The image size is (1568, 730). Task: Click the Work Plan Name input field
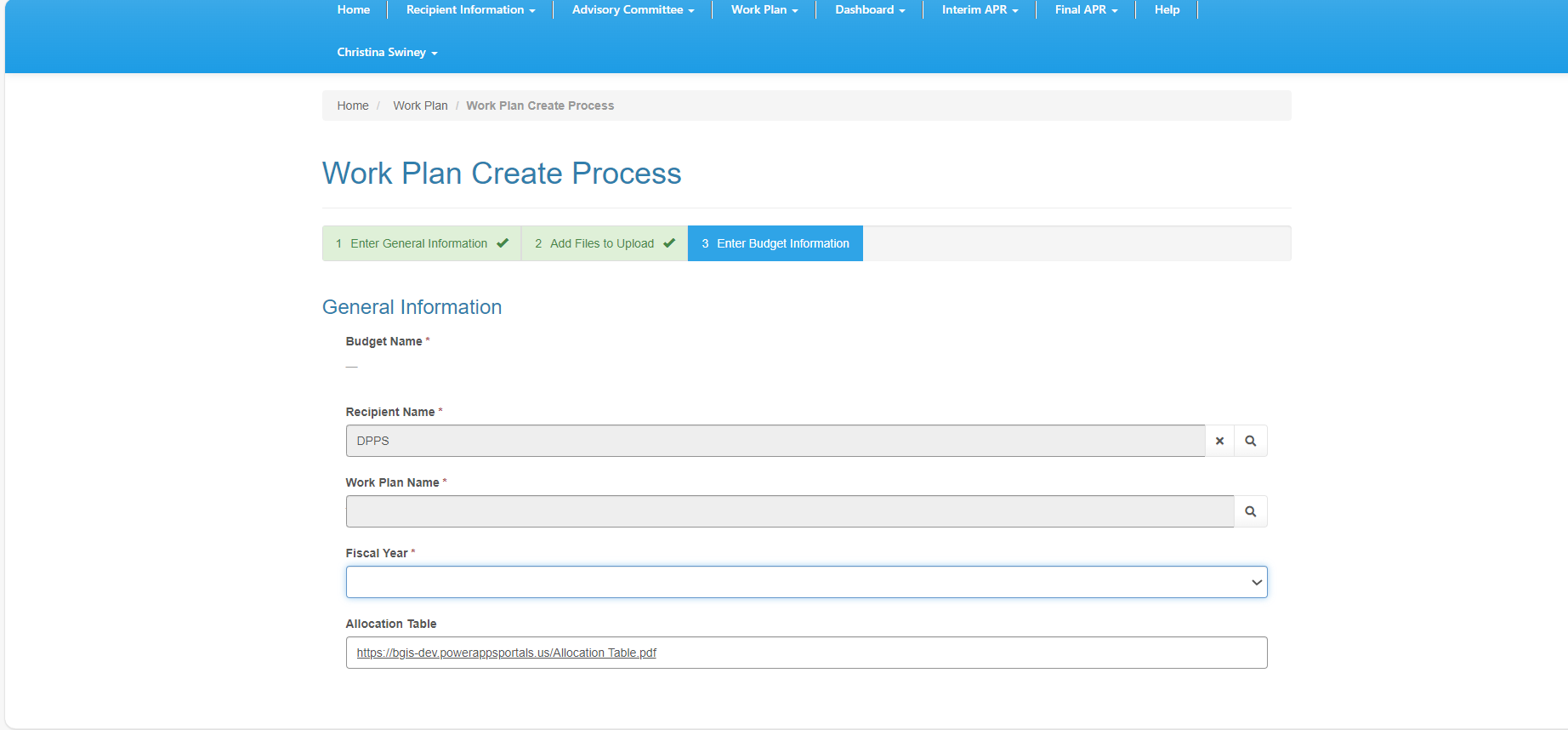(x=789, y=511)
